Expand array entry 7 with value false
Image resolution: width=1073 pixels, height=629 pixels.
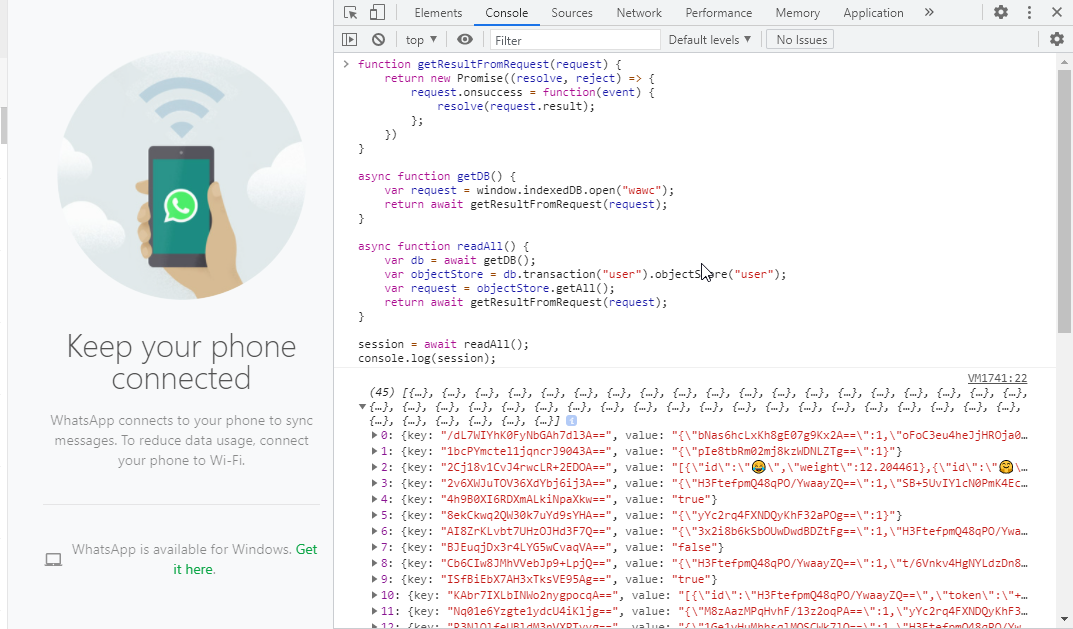click(374, 547)
